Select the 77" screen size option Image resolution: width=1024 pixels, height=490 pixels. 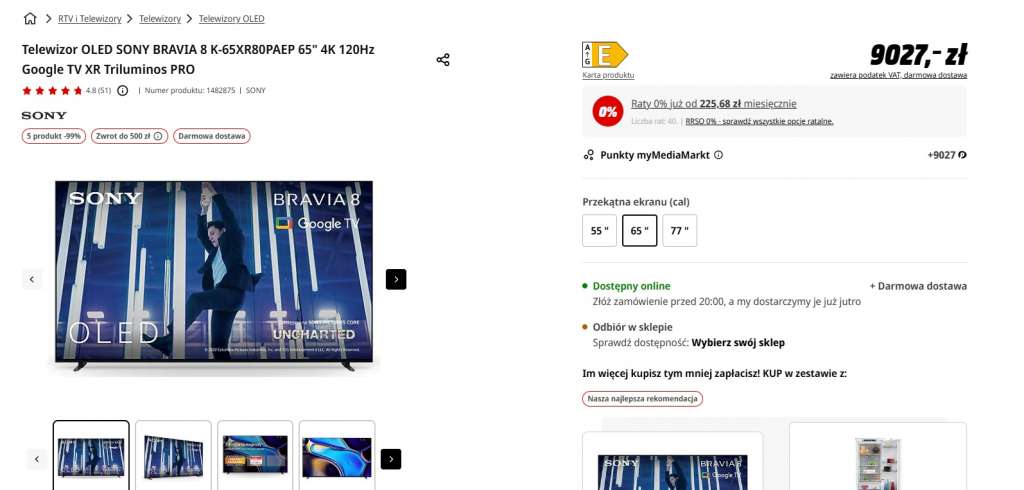pos(680,231)
